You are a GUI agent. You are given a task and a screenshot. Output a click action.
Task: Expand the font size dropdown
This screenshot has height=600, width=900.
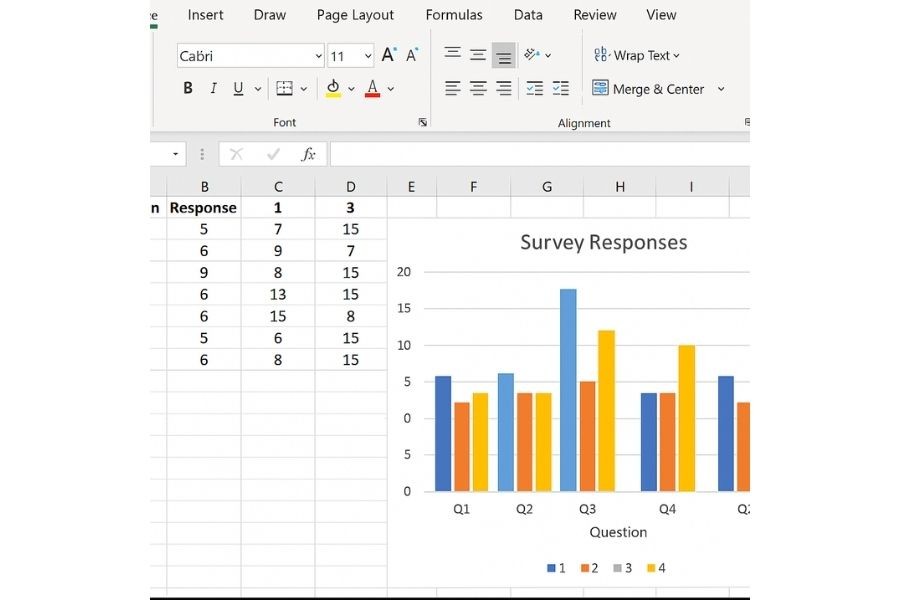coord(368,56)
